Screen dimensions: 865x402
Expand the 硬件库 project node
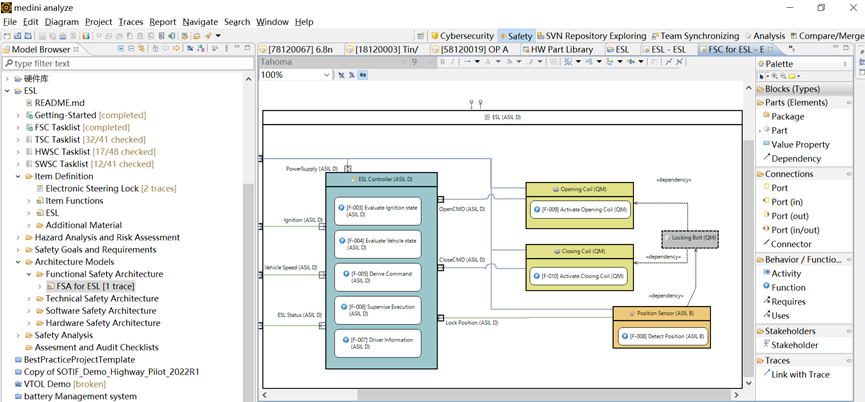click(x=8, y=79)
